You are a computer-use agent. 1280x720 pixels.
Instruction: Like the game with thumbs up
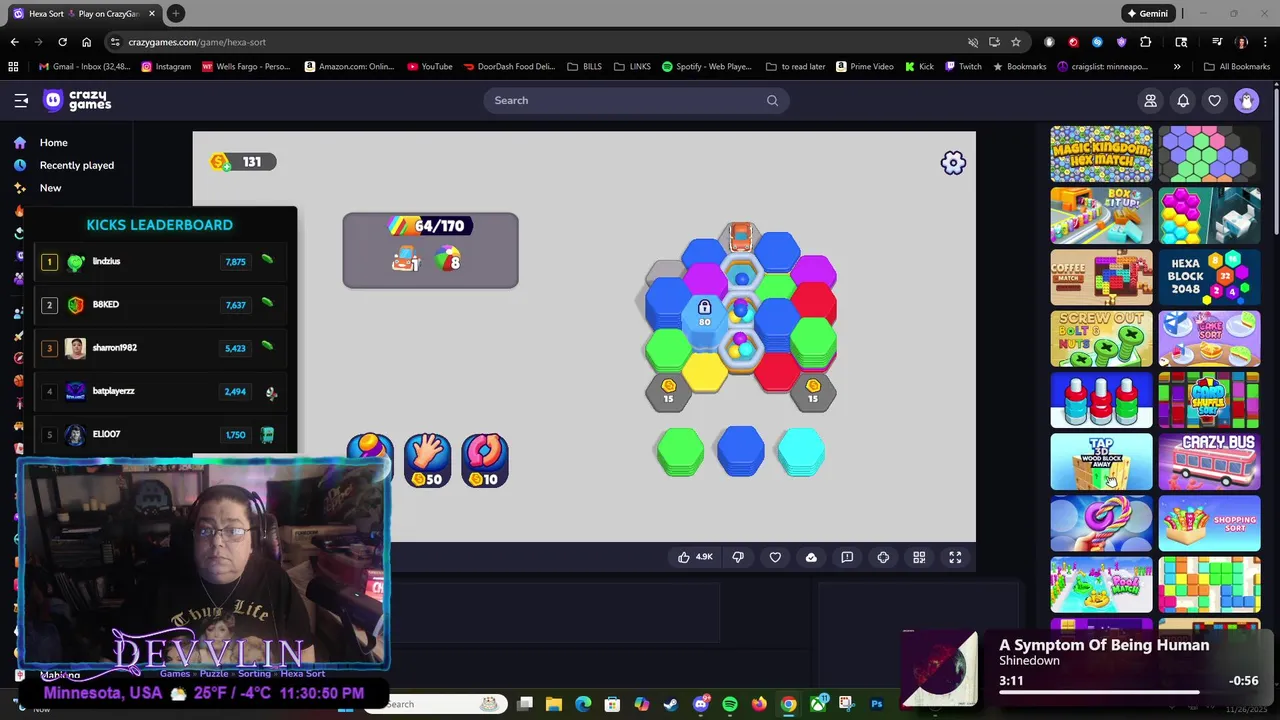[x=695, y=557]
